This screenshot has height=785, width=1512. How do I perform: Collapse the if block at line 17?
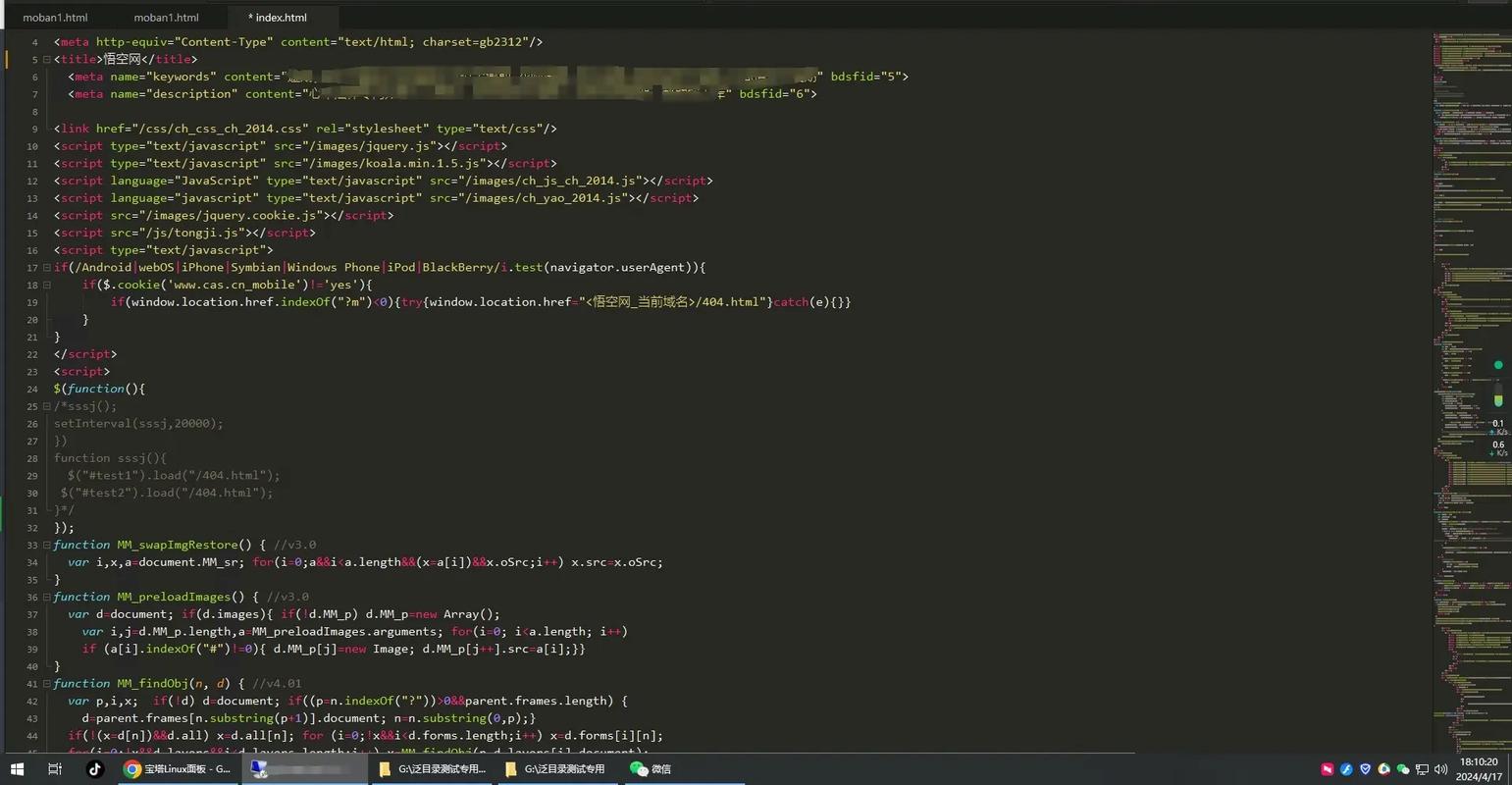pyautogui.click(x=46, y=267)
